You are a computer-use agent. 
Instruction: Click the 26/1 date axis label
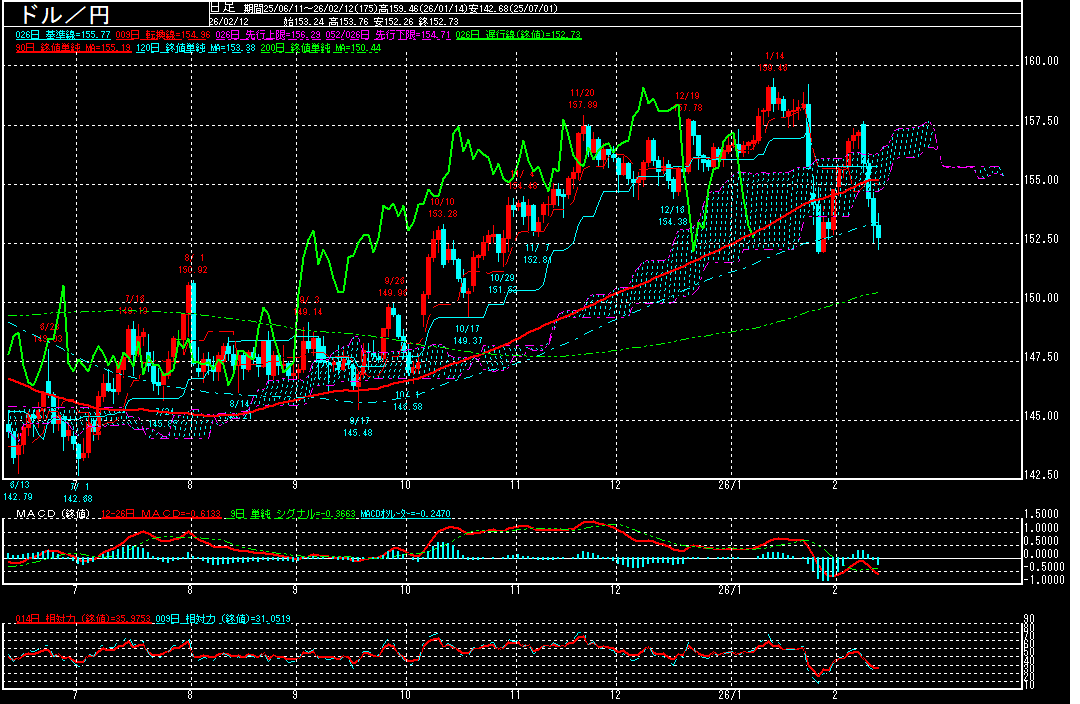coord(731,483)
